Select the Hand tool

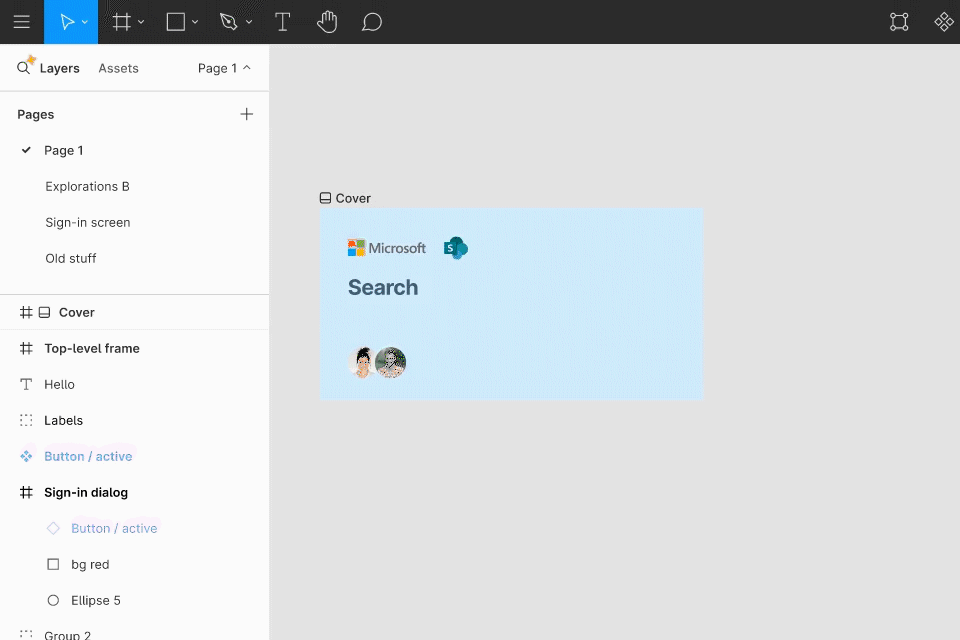click(327, 22)
